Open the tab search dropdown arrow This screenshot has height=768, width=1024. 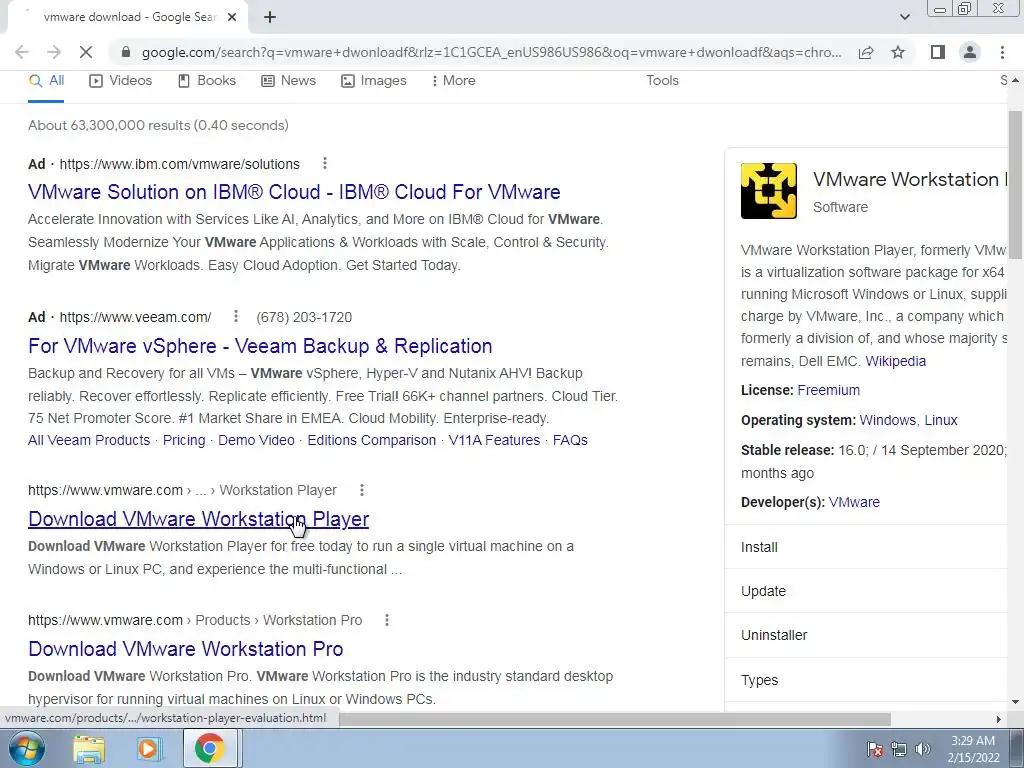tap(904, 17)
